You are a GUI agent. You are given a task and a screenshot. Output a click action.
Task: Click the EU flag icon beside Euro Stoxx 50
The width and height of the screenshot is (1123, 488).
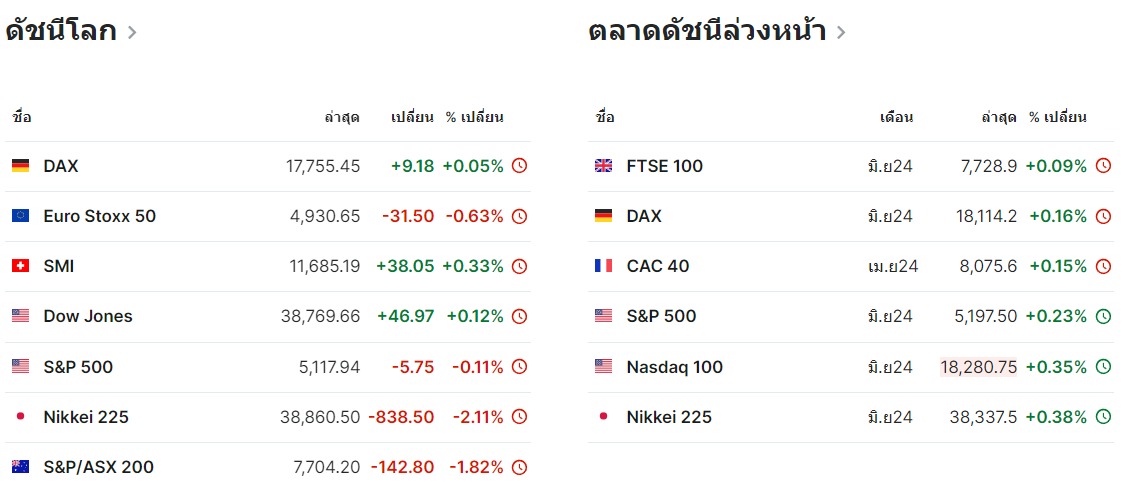click(x=20, y=216)
